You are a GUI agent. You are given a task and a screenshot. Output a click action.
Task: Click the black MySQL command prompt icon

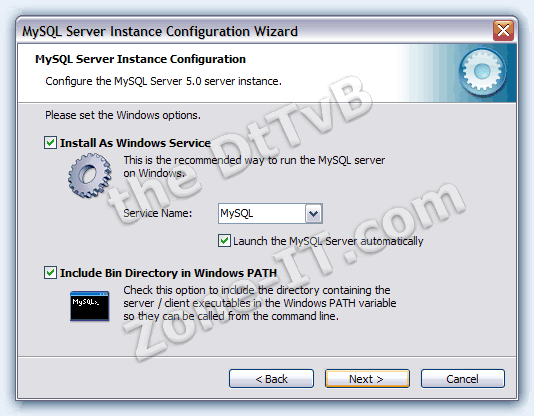pos(90,306)
